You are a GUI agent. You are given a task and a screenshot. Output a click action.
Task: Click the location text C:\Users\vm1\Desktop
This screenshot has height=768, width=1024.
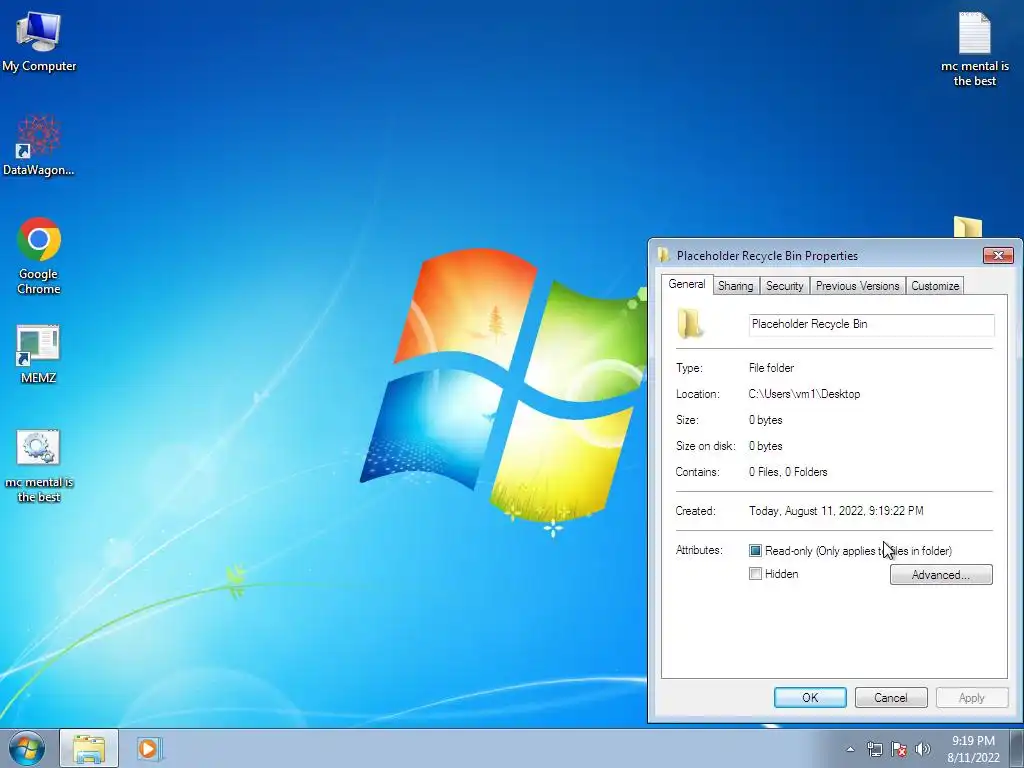click(804, 394)
